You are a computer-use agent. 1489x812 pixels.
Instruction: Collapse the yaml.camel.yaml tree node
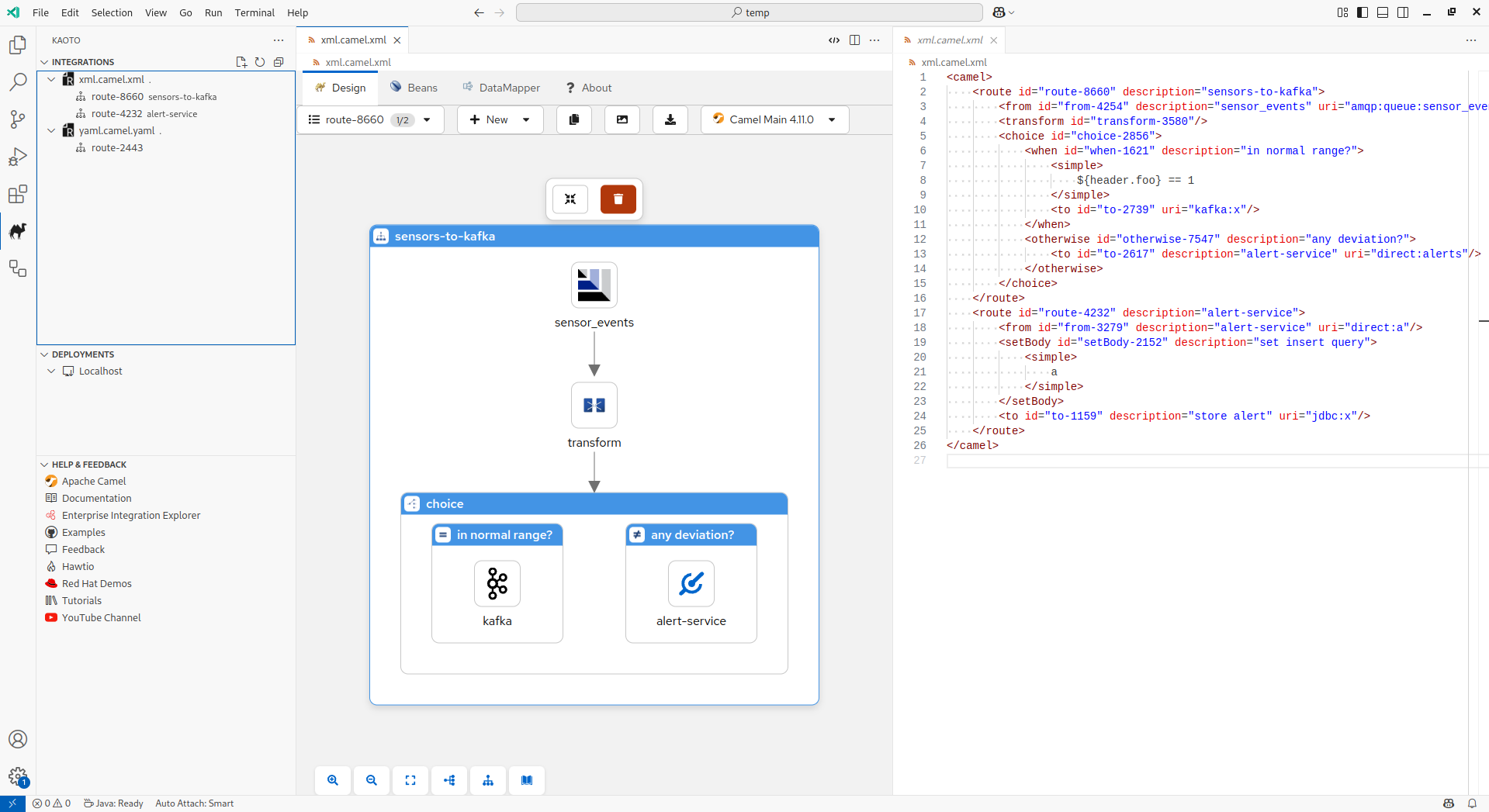(x=52, y=130)
